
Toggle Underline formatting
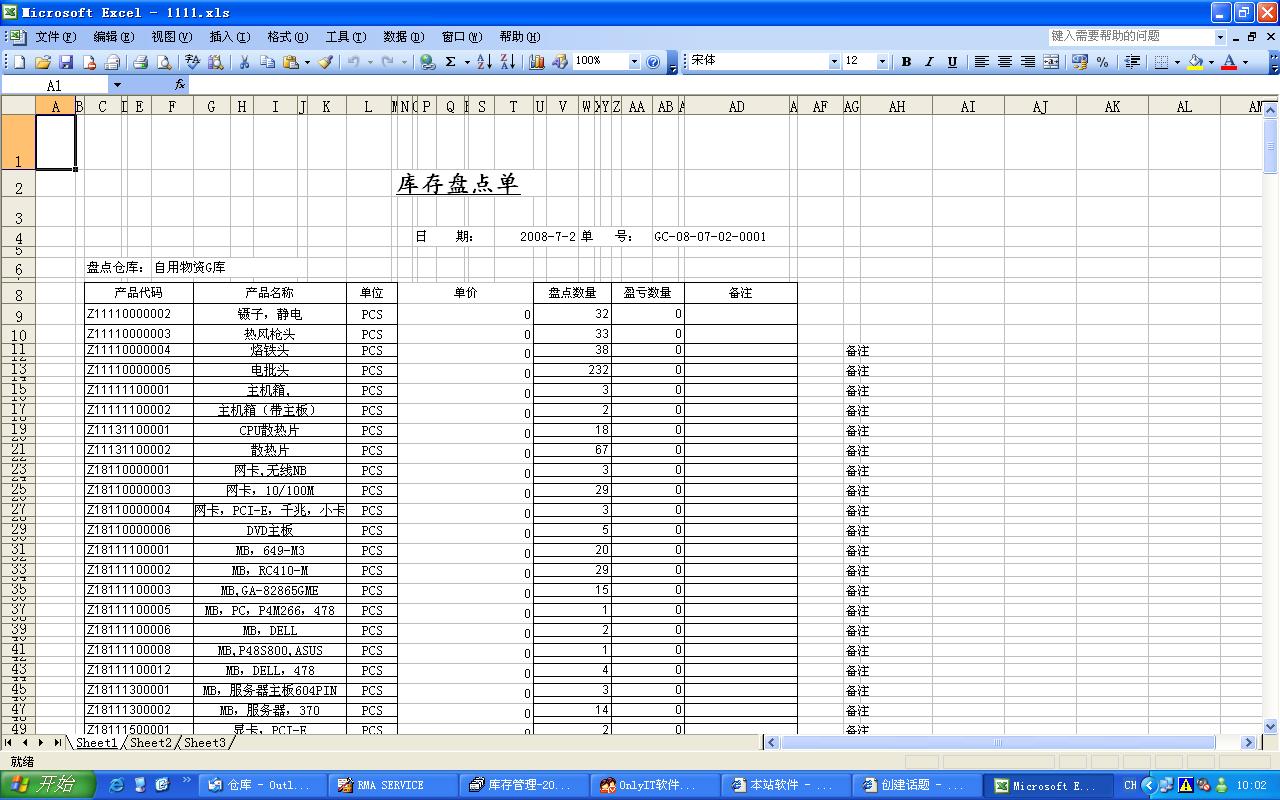[x=952, y=62]
